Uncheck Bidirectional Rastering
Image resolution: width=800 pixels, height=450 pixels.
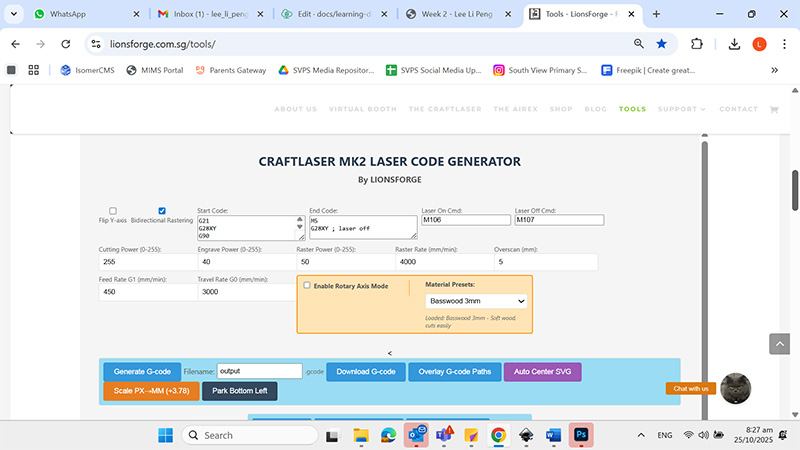point(162,211)
